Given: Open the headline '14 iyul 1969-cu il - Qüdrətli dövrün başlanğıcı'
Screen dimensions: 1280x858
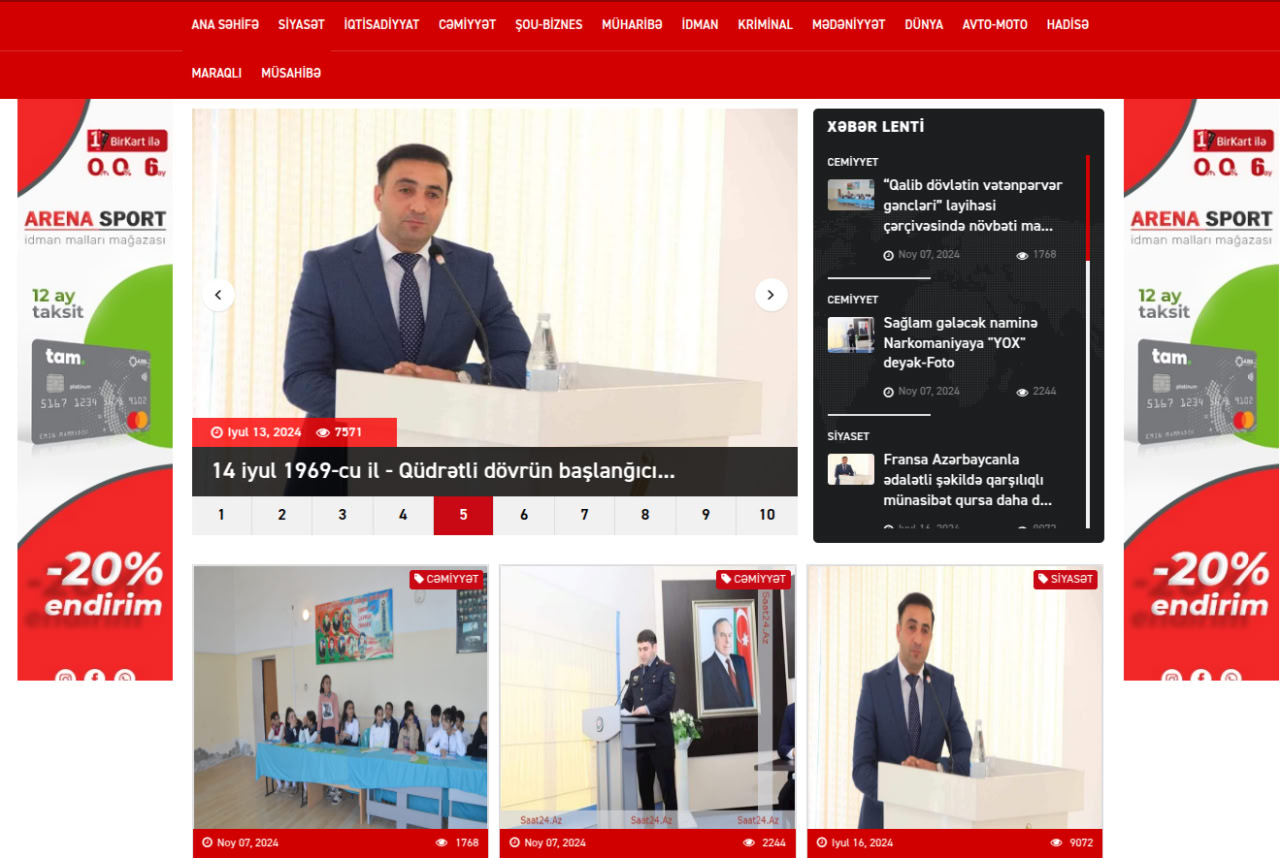Looking at the screenshot, I should click(443, 470).
